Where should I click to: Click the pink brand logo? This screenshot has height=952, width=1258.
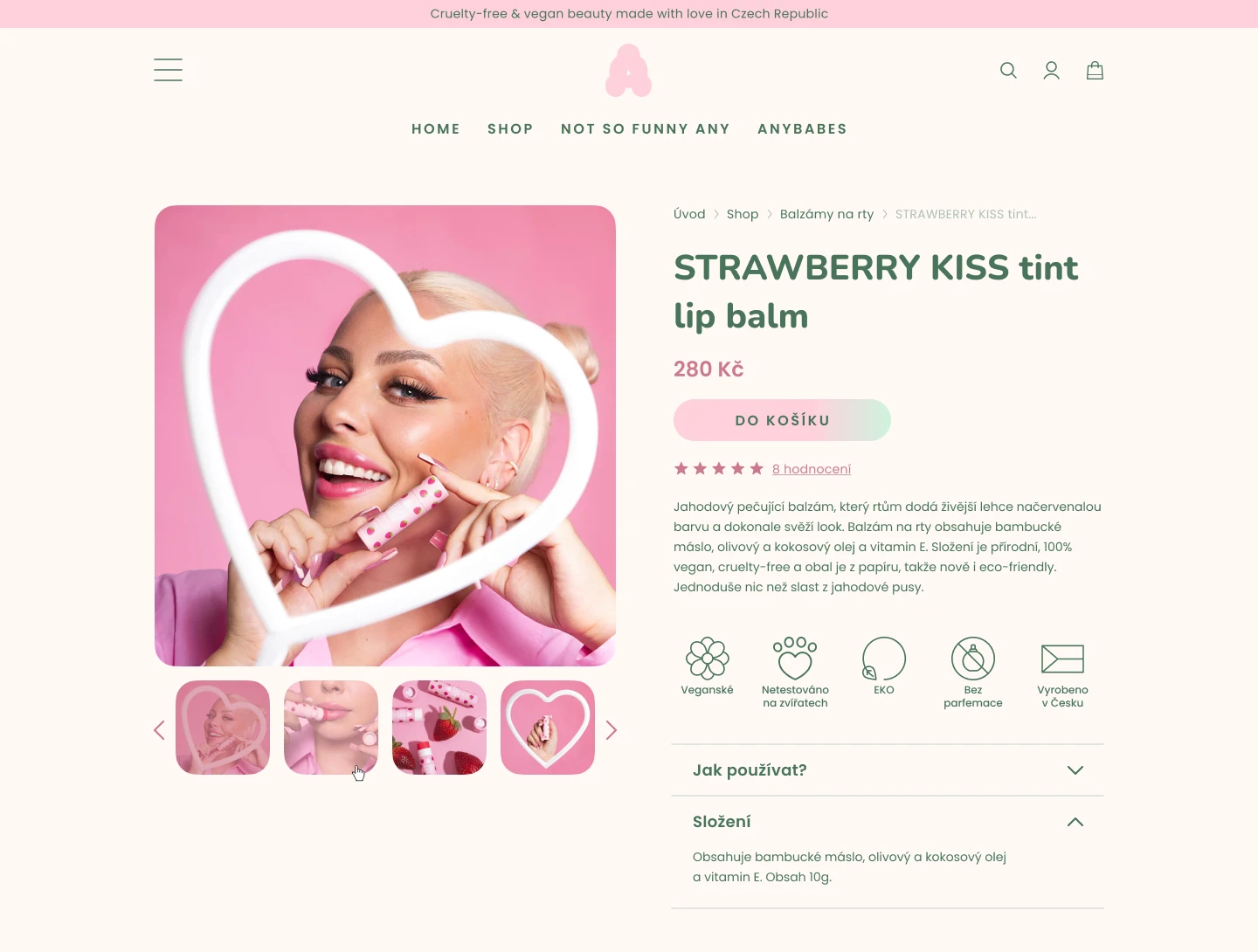(629, 71)
